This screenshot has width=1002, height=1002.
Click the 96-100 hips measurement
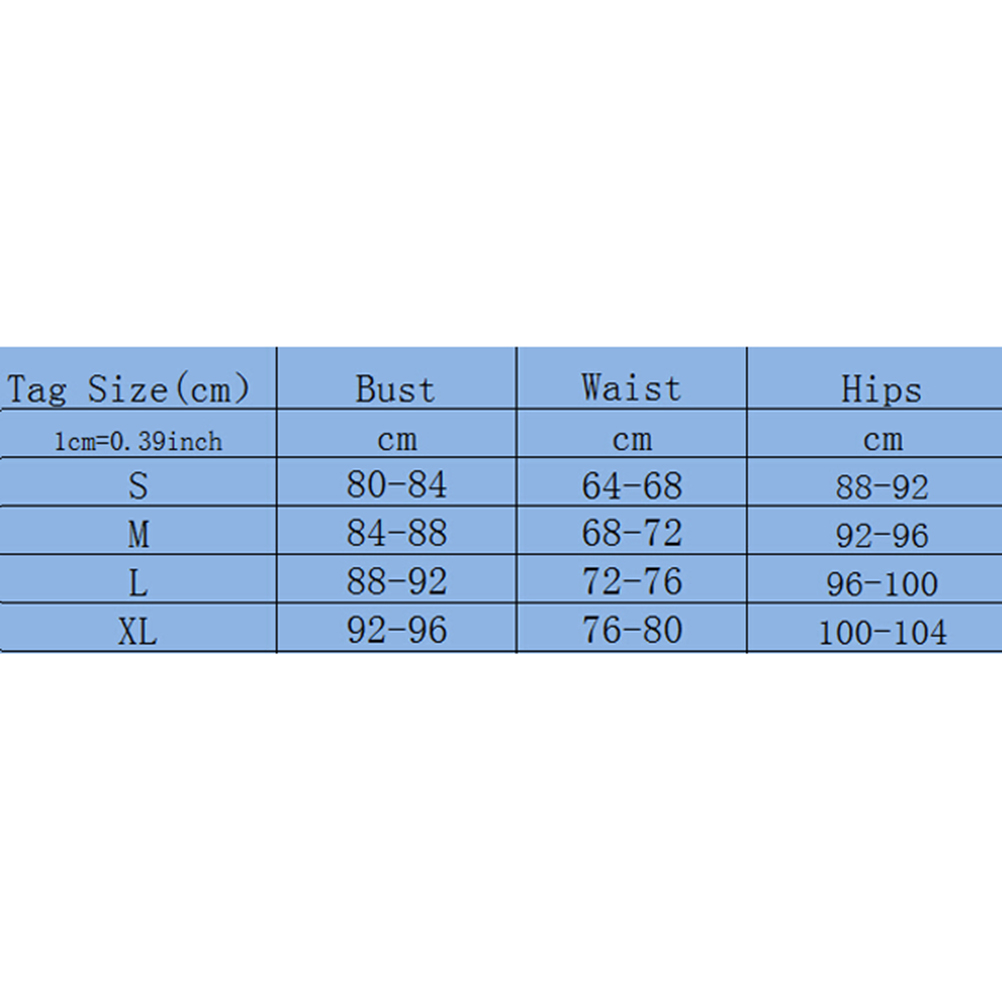pyautogui.click(x=881, y=584)
